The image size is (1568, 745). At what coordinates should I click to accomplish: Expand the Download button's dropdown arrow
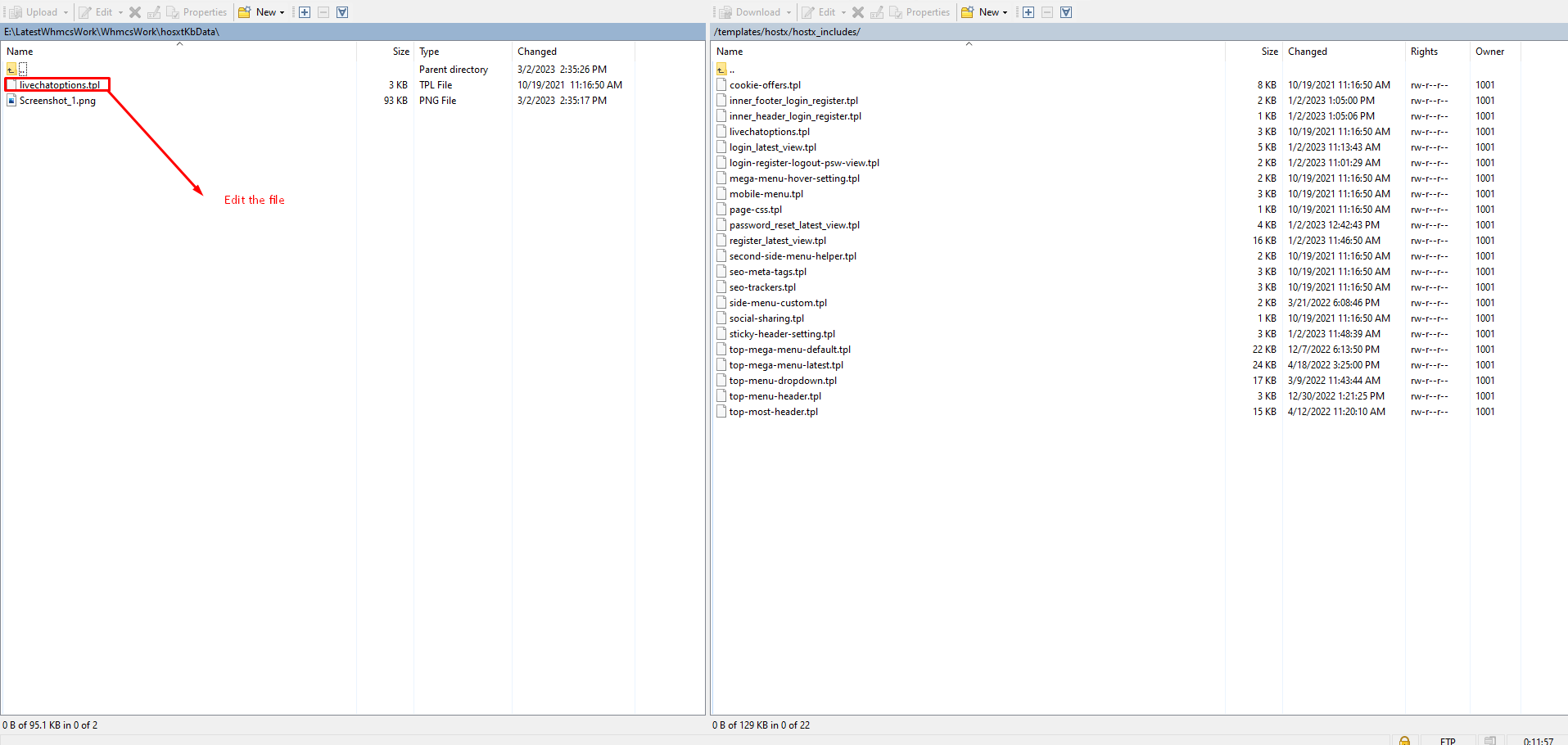(x=789, y=12)
